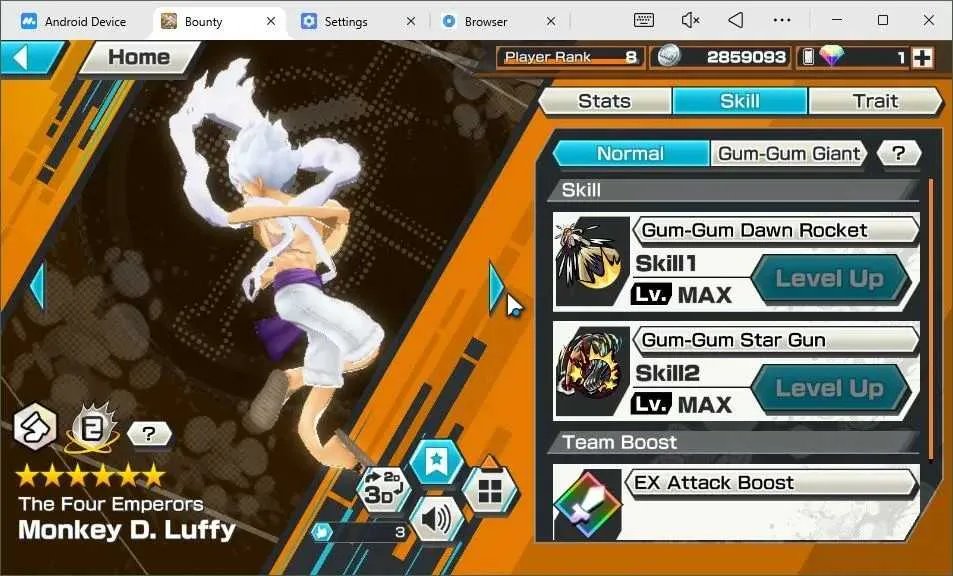Click the Home button
953x576 pixels.
[x=139, y=58]
